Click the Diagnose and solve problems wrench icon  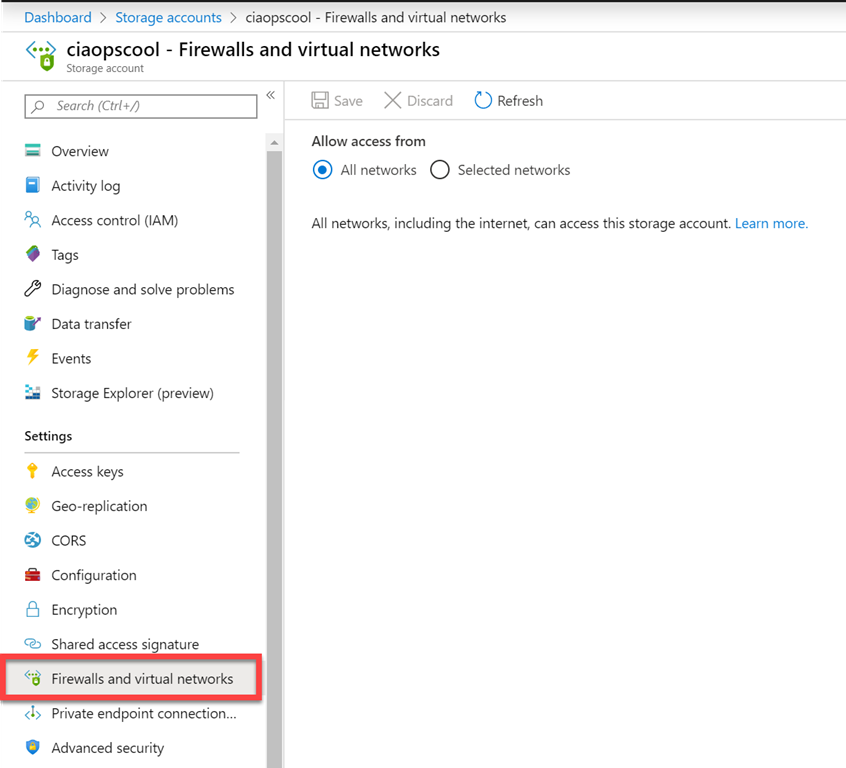pos(33,289)
